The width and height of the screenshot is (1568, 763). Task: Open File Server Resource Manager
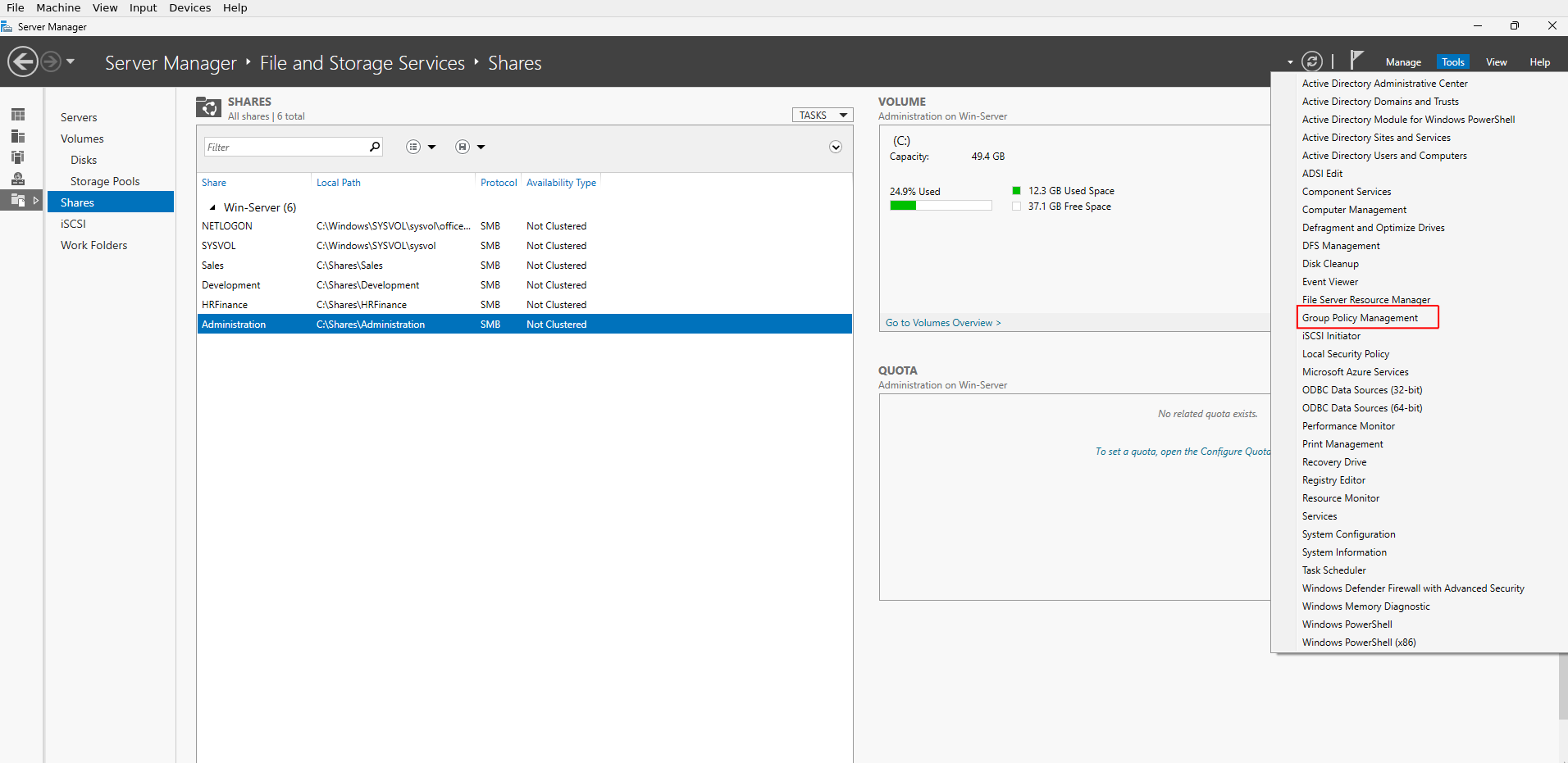pos(1366,300)
